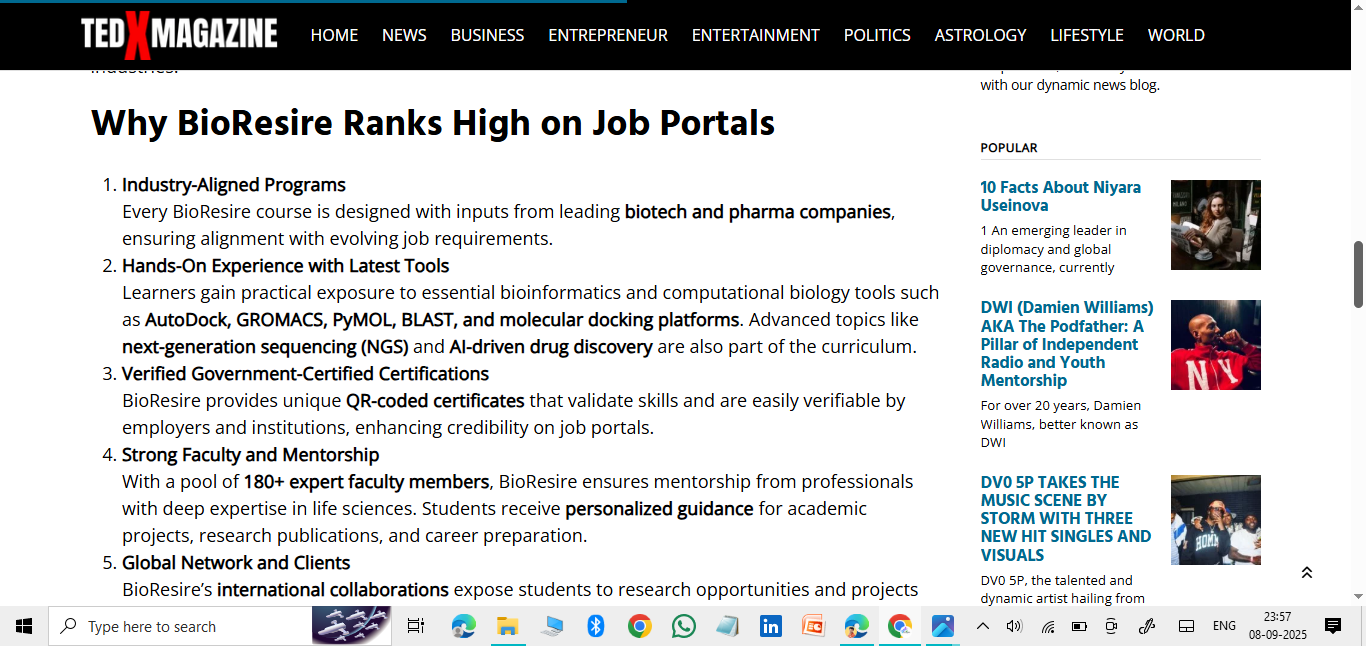Click the scroll-to-top double chevron button

[1306, 573]
